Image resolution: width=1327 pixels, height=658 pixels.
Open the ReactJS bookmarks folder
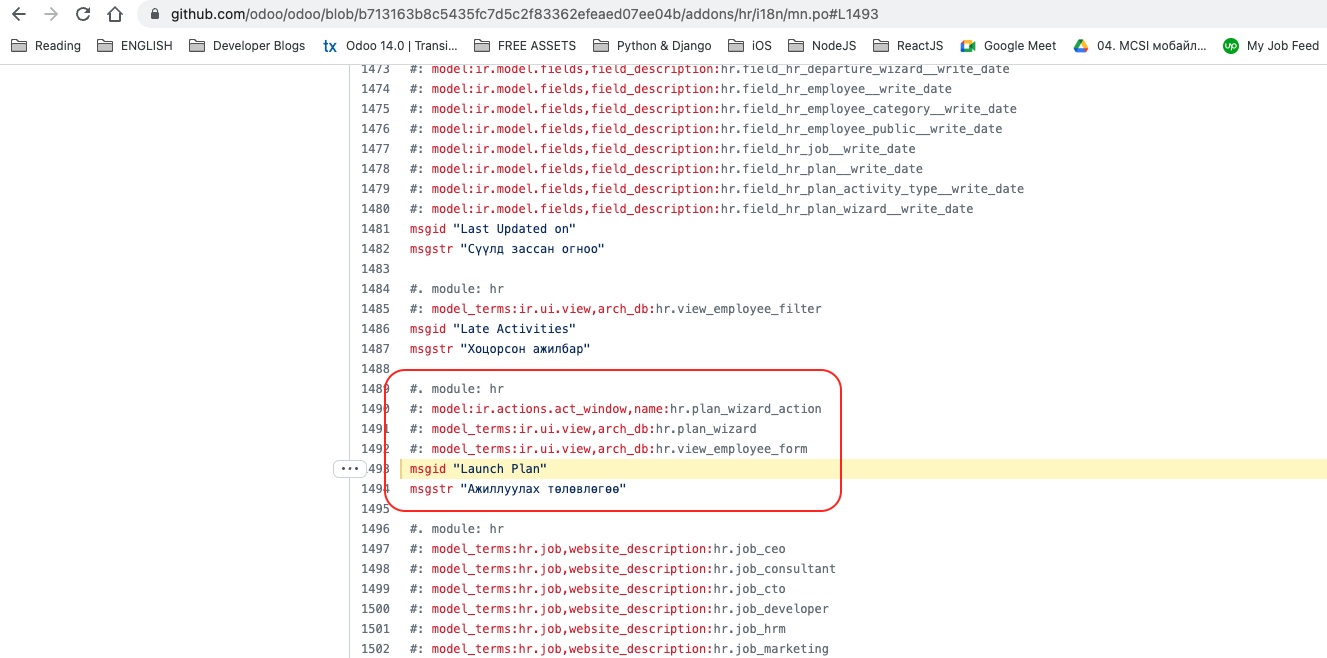click(908, 45)
